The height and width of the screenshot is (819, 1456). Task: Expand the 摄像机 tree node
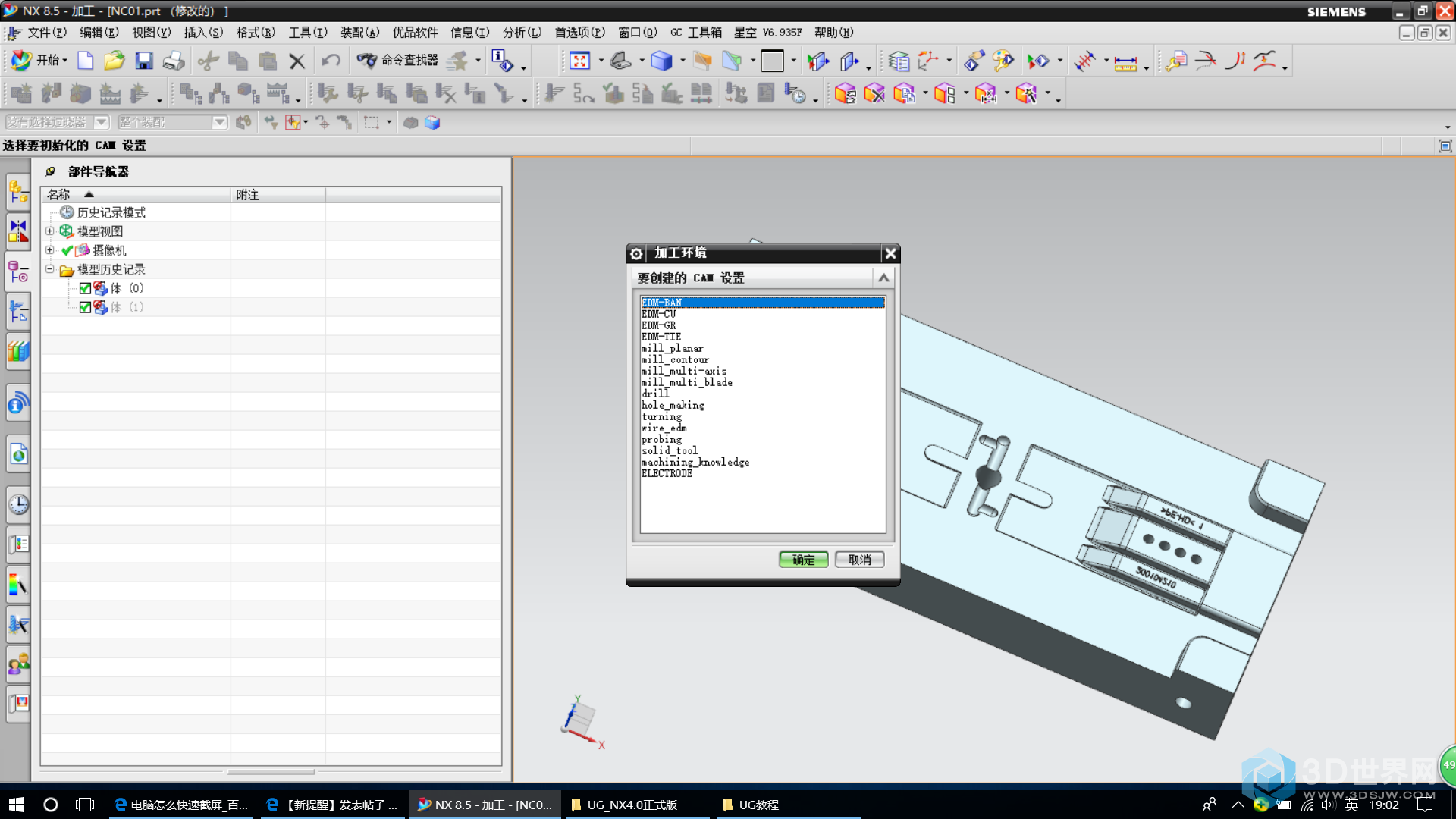pos(50,250)
